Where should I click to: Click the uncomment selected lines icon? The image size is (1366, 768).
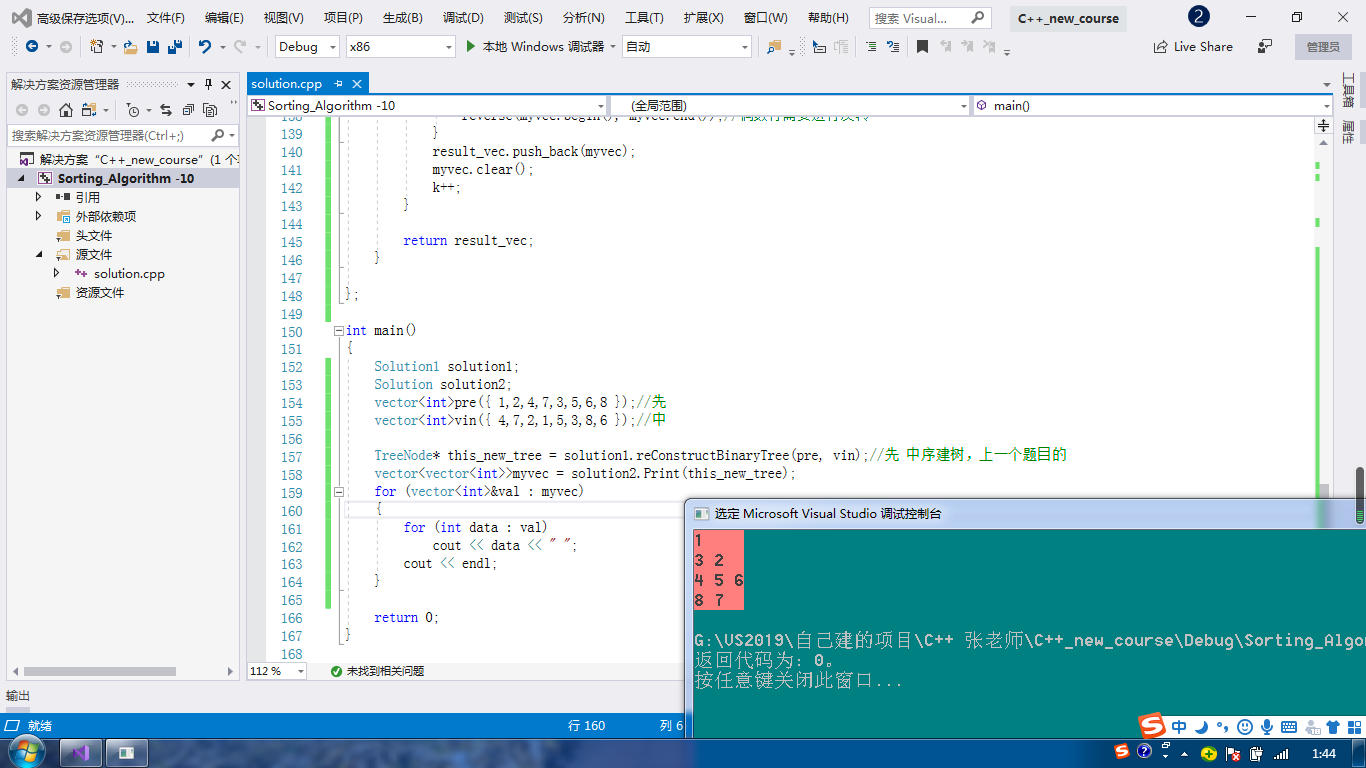pyautogui.click(x=892, y=47)
